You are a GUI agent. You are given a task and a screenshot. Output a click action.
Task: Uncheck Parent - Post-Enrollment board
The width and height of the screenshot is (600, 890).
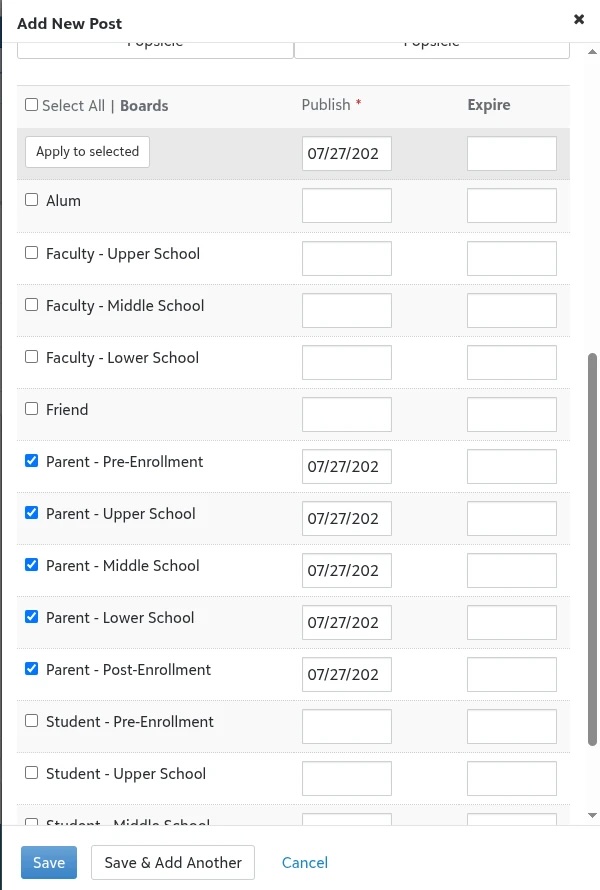point(32,669)
